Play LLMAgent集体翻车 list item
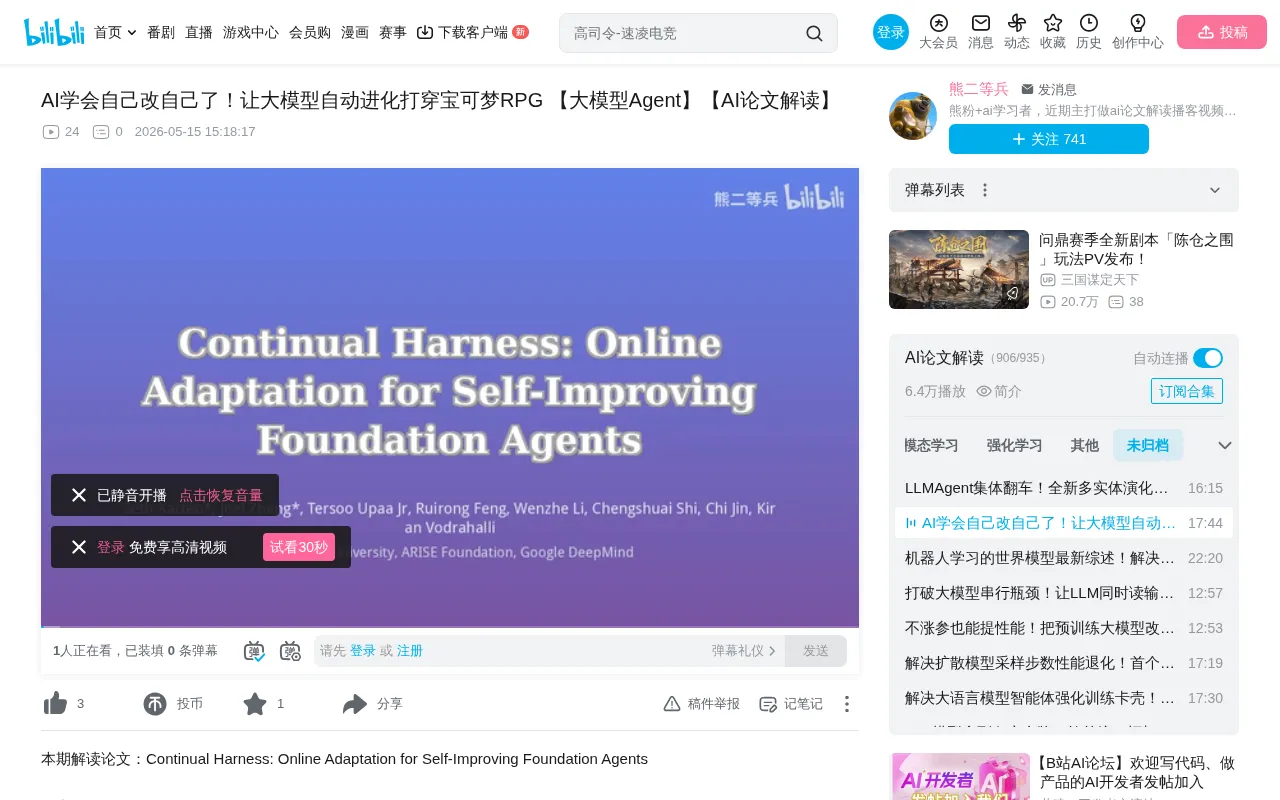 tap(1064, 488)
